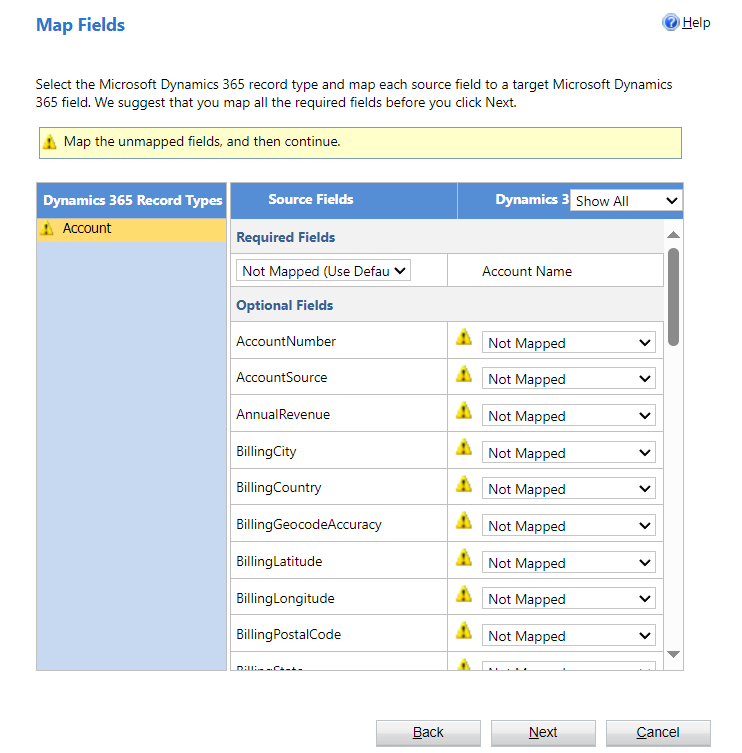Click the Optional Fields section heading
This screenshot has height=753, width=742.
[285, 305]
